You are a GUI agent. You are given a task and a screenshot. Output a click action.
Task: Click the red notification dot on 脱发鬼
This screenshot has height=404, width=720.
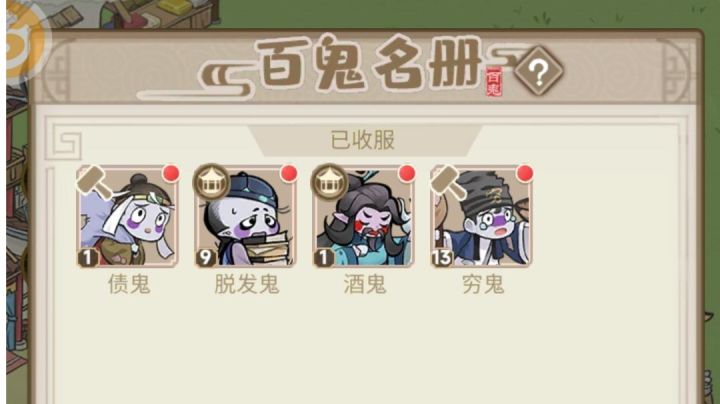click(x=289, y=174)
